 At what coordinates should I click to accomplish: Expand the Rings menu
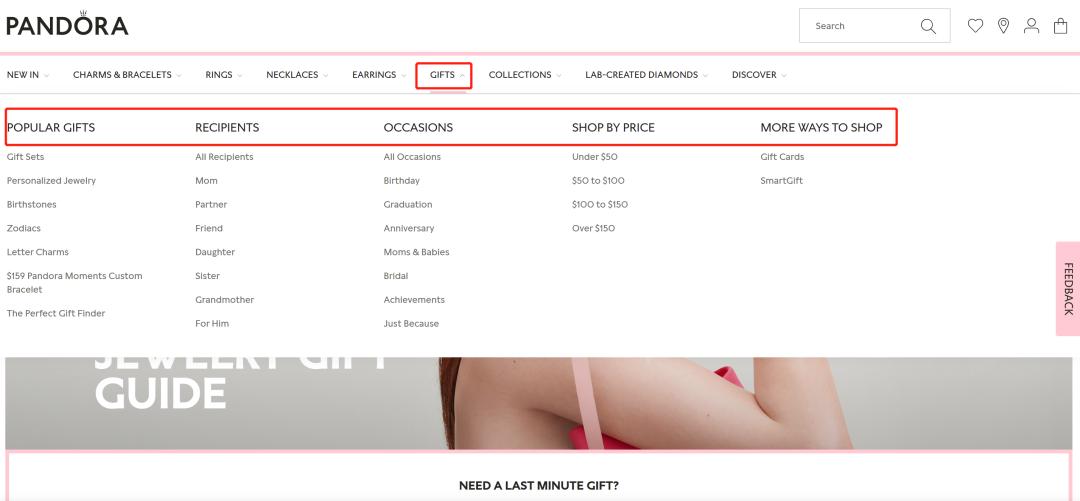click(223, 74)
